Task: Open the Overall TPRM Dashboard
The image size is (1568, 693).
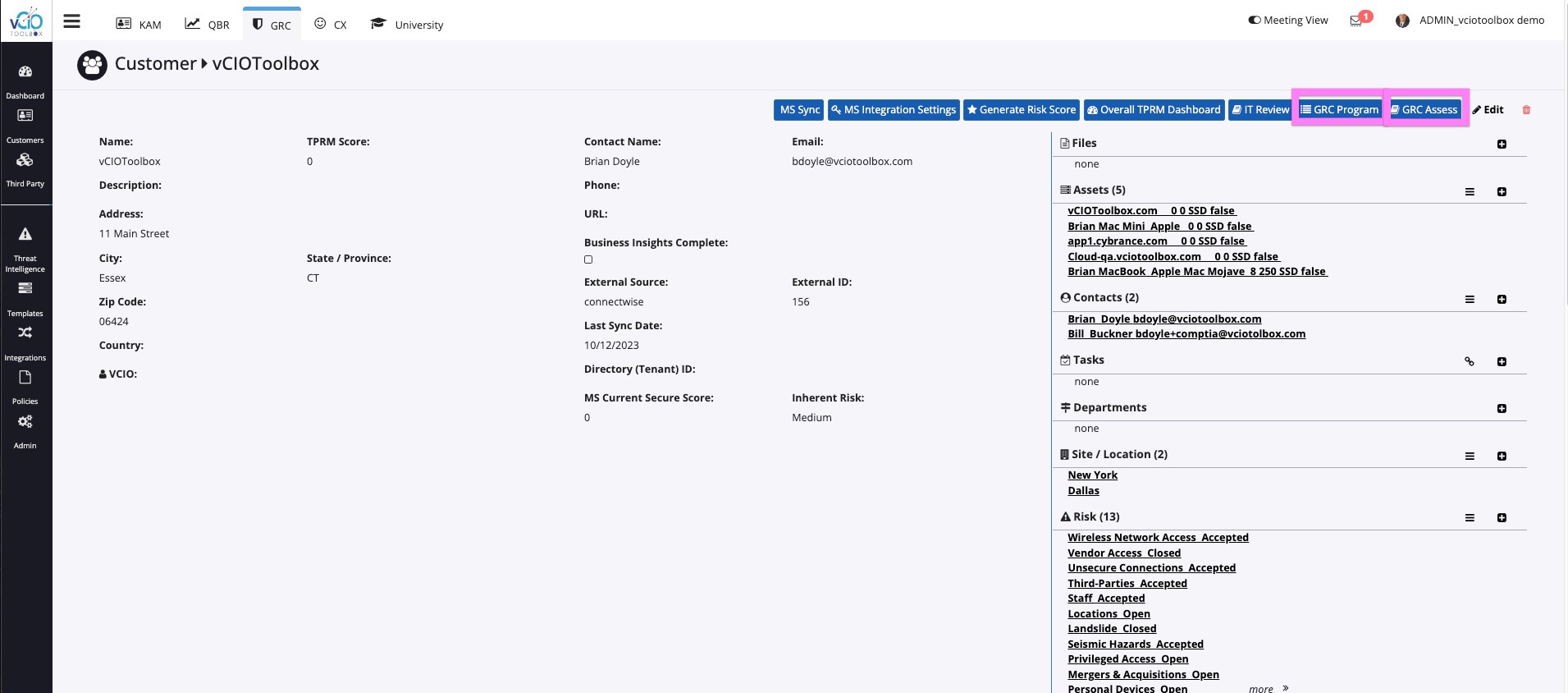Action: tap(1154, 110)
